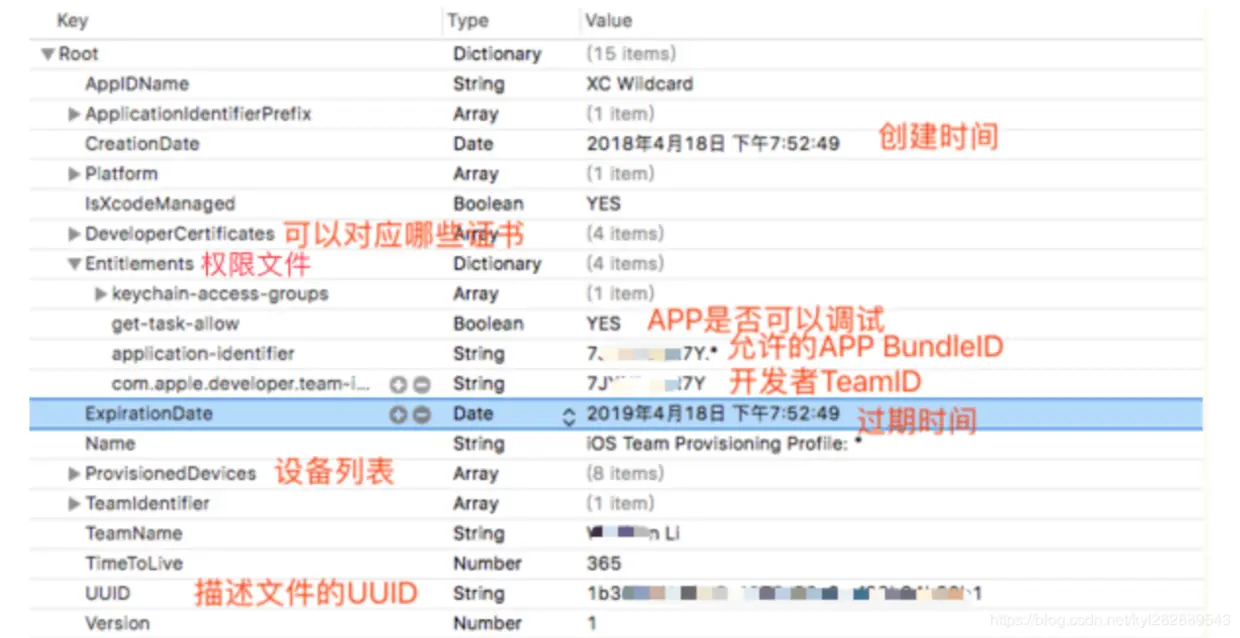Select the UUID key
This screenshot has height=638, width=1240.
pyautogui.click(x=107, y=594)
